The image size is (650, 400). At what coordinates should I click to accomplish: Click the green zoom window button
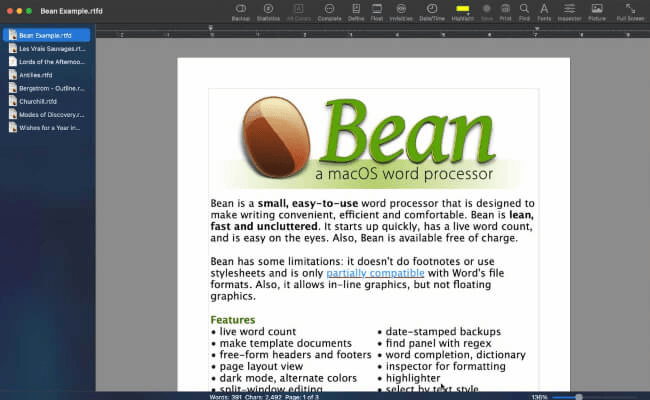coord(29,11)
